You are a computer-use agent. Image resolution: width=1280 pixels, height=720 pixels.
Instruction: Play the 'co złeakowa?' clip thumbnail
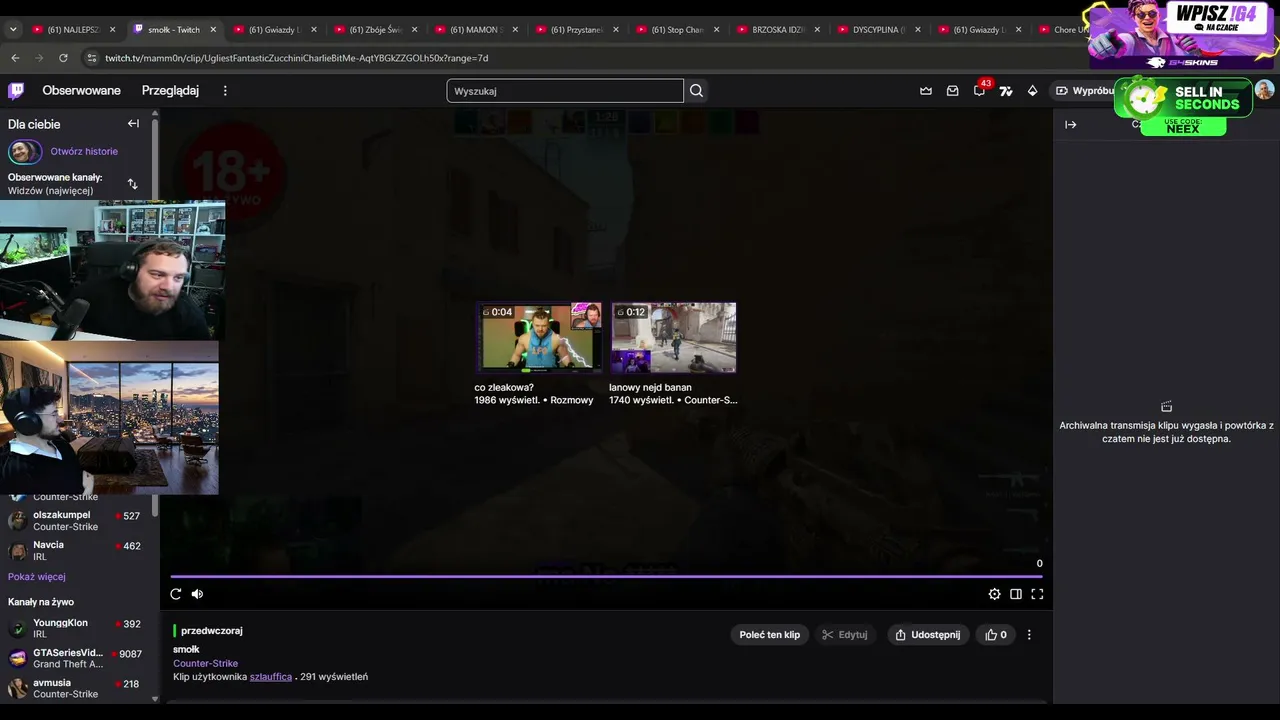[x=539, y=338]
